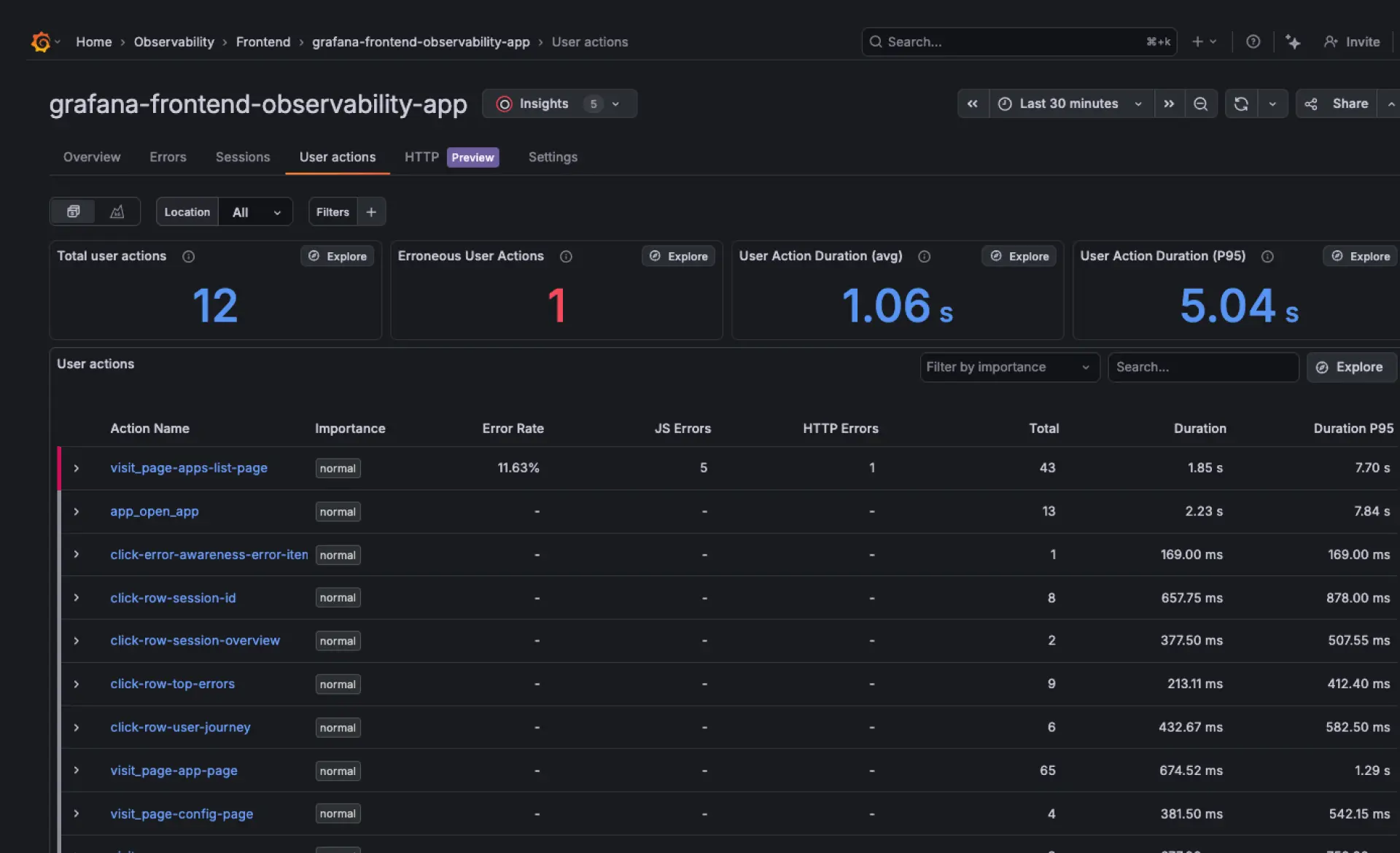This screenshot has width=1400, height=853.
Task: Sort by Error Rate column header
Action: coord(513,429)
